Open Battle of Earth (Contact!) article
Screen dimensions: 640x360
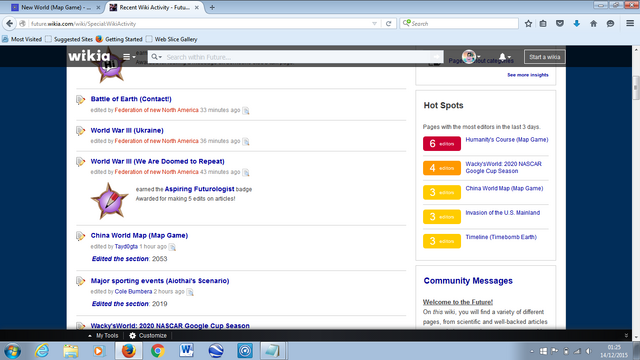(x=131, y=99)
